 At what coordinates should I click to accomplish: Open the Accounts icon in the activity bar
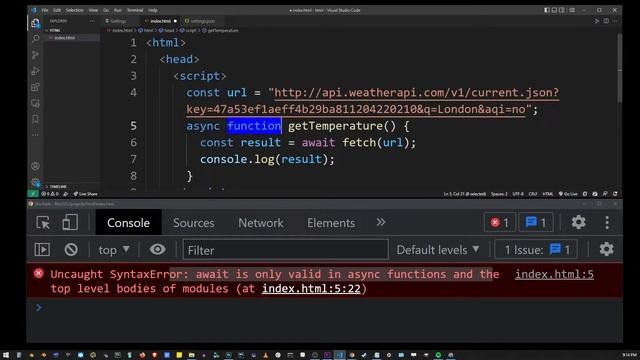point(36,166)
